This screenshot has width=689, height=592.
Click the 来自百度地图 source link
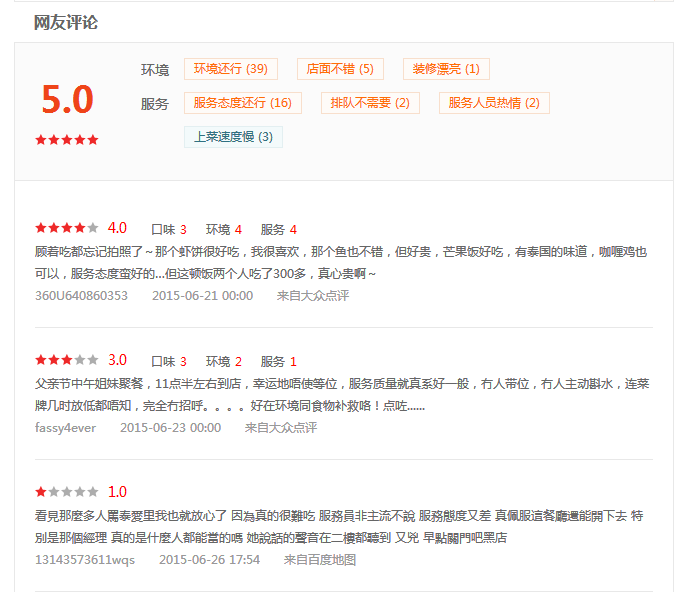[x=320, y=559]
